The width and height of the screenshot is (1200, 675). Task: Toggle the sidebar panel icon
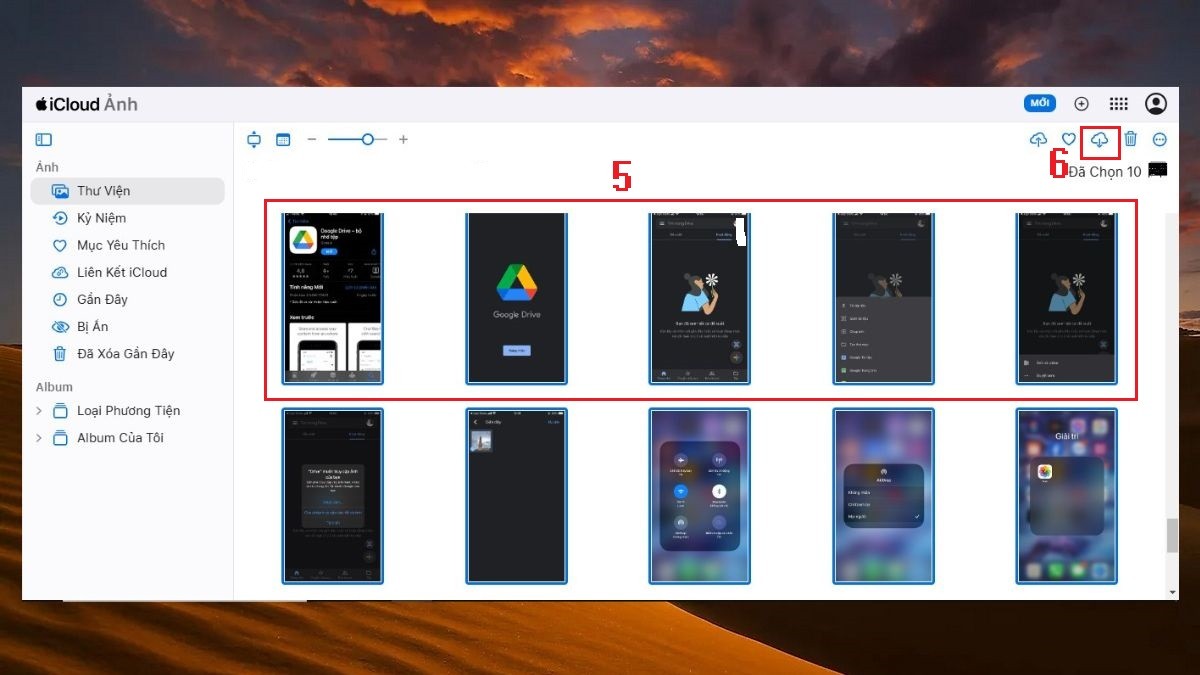[x=43, y=140]
